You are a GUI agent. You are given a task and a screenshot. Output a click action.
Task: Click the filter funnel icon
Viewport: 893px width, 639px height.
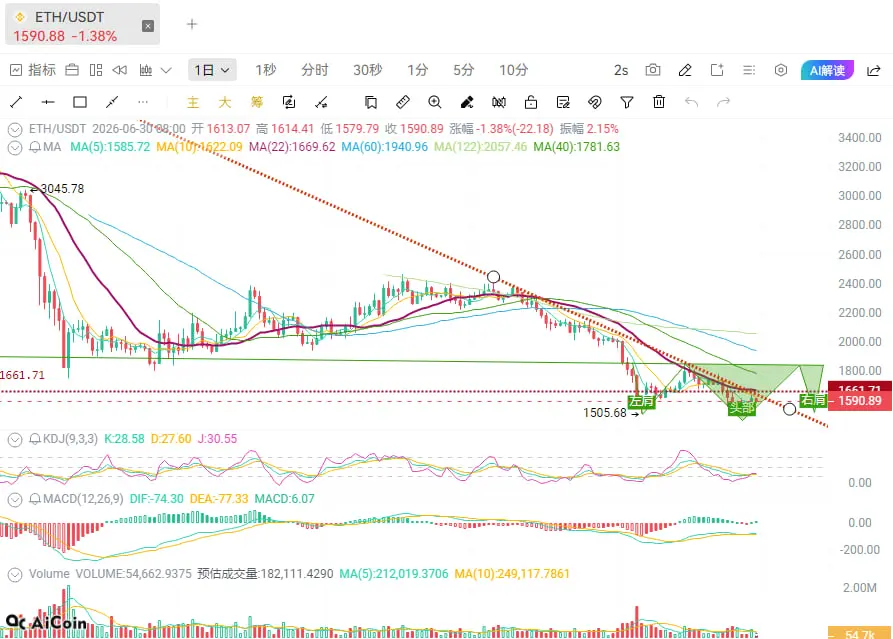[x=626, y=102]
